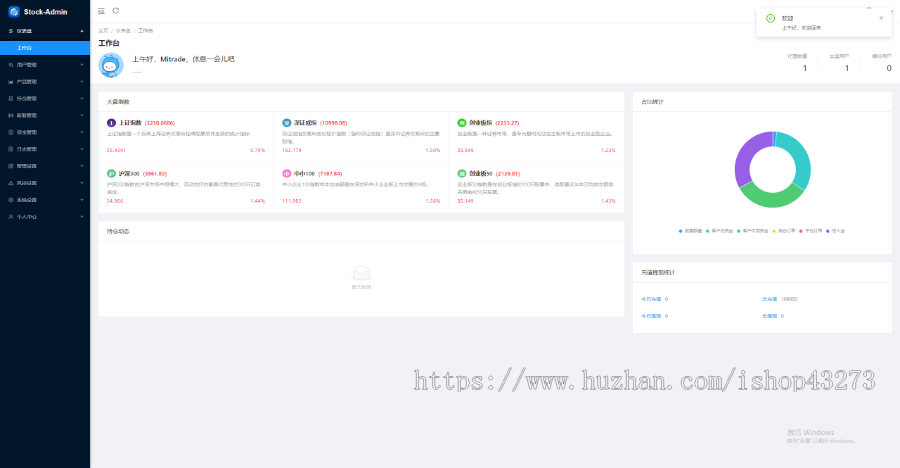Click the 产品管理 chart sidebar icon
The width and height of the screenshot is (900, 468).
(x=11, y=82)
